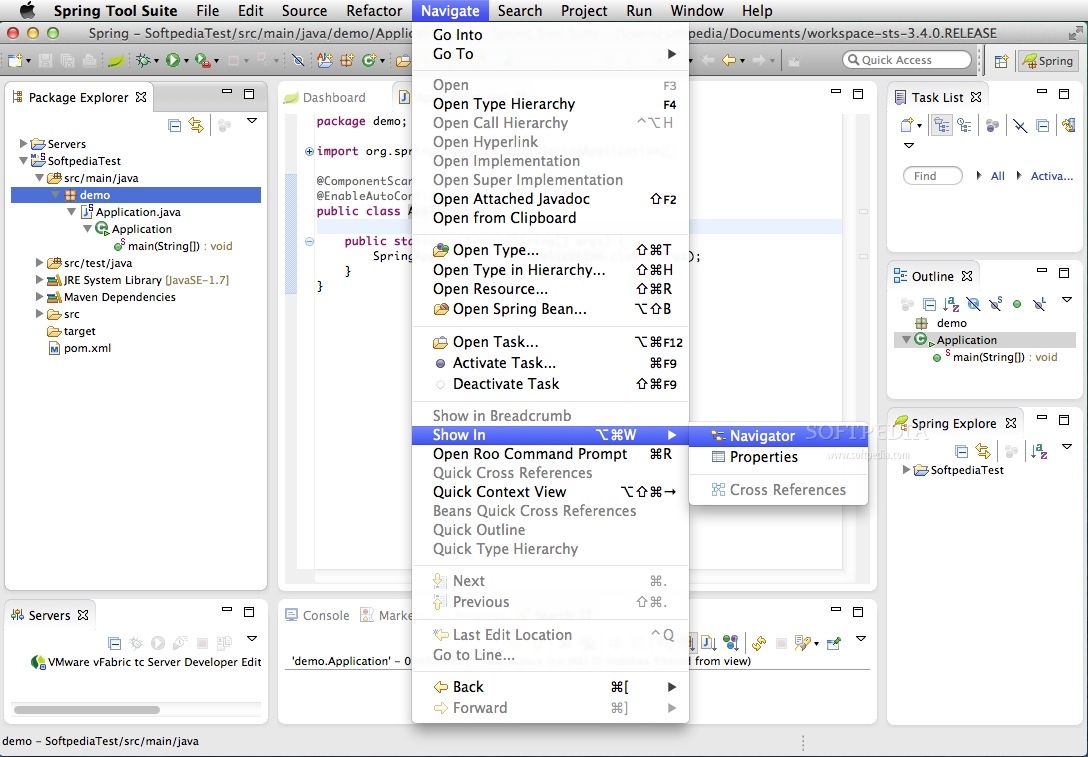
Task: Click the Quick Access search field
Action: click(x=906, y=60)
